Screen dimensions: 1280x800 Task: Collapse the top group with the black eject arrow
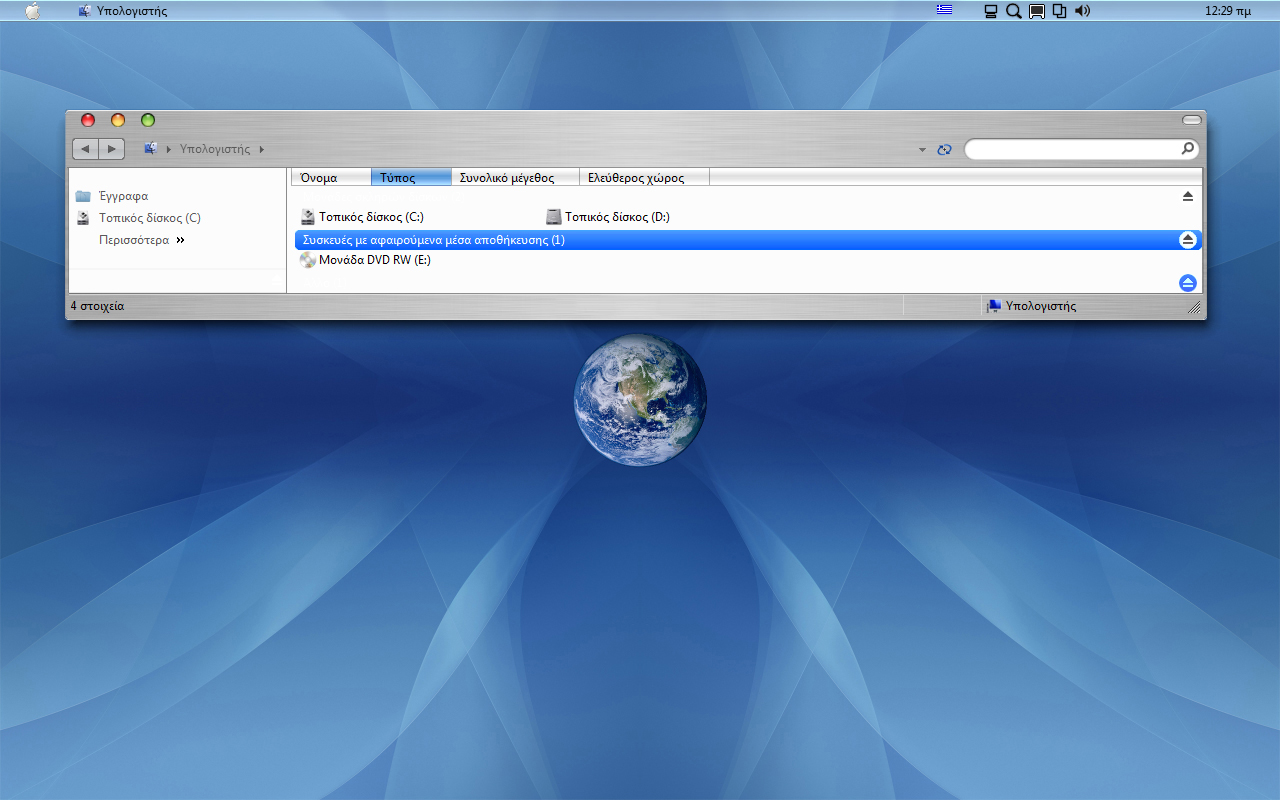point(1188,197)
